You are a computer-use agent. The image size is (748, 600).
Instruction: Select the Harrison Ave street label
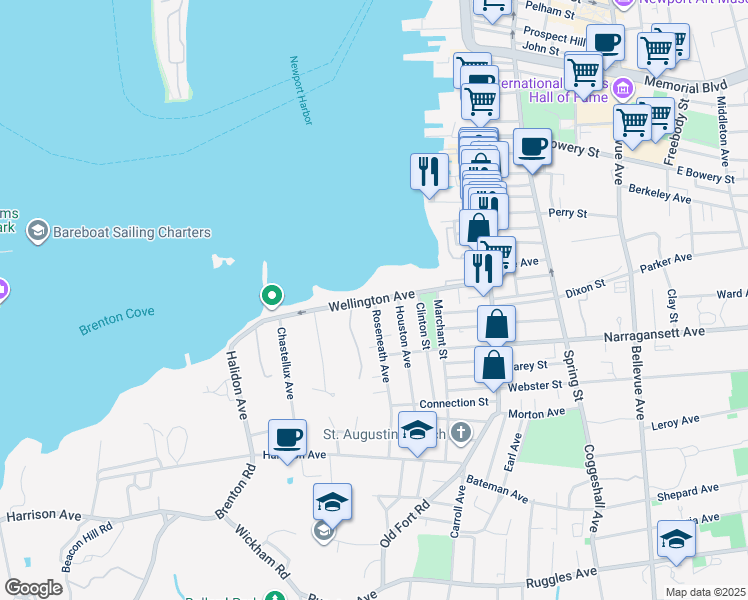click(x=44, y=515)
